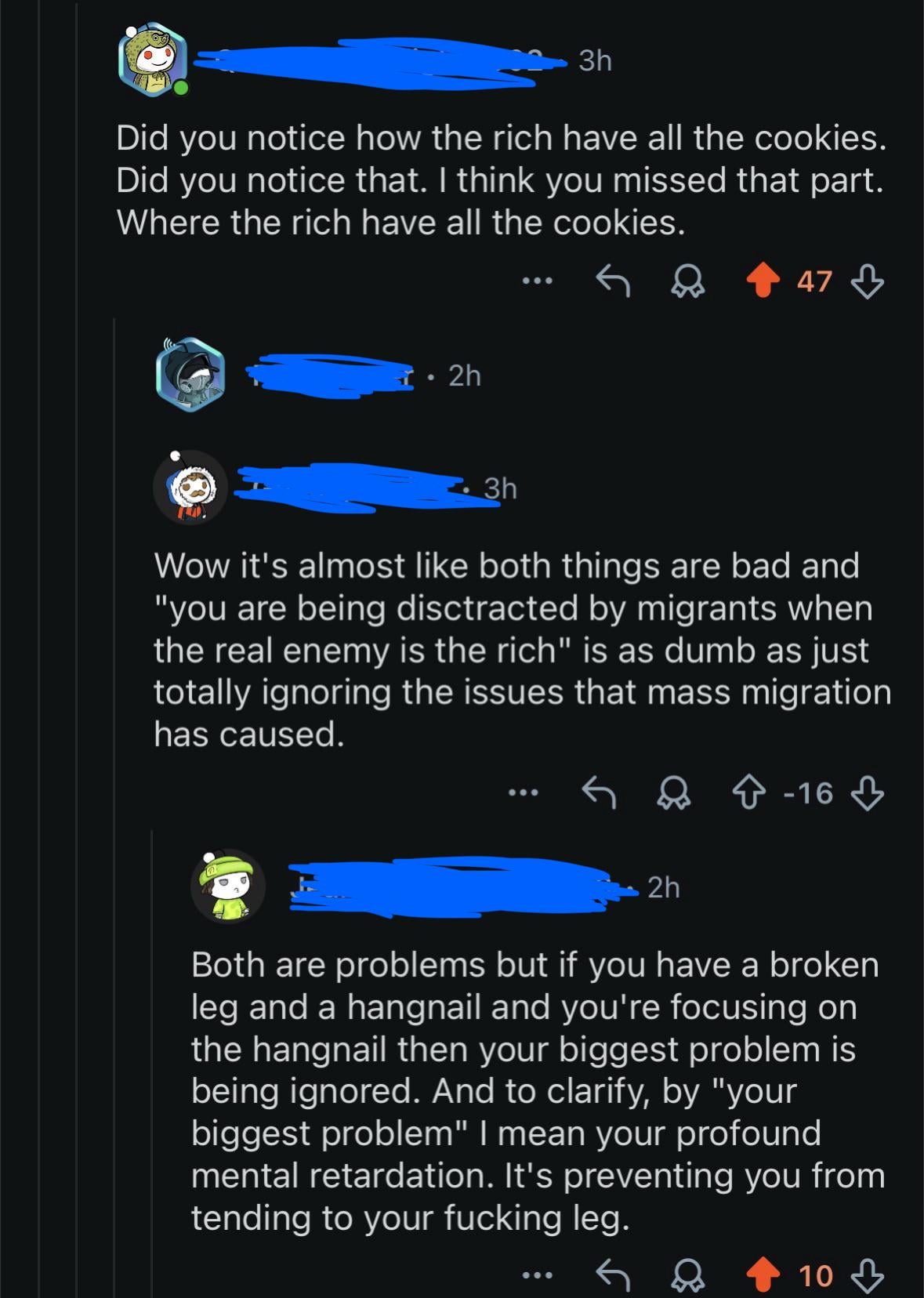Screen dimensions: 924x1298
Task: Open the green-beanie avatar user profile
Action: pyautogui.click(x=227, y=886)
